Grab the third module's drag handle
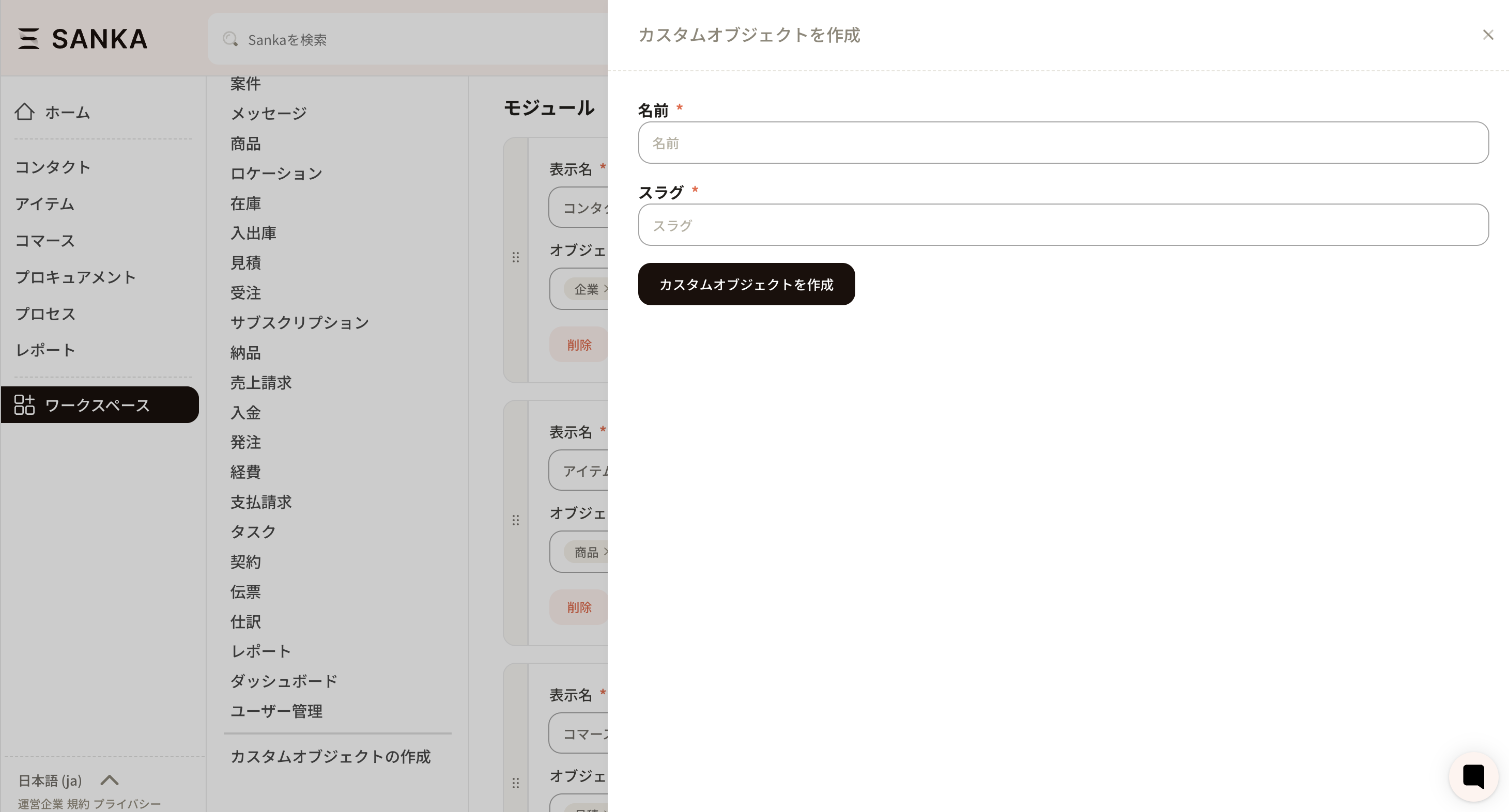The image size is (1509, 812). [516, 783]
